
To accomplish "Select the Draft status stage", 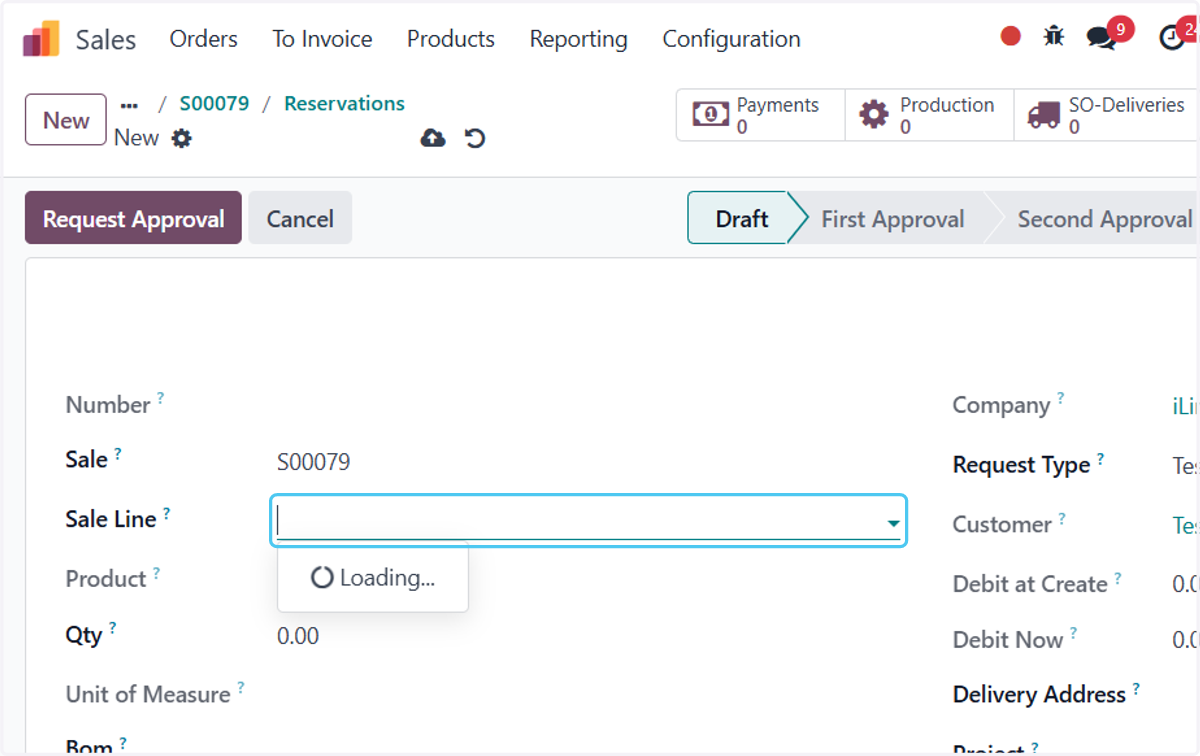I will [742, 219].
